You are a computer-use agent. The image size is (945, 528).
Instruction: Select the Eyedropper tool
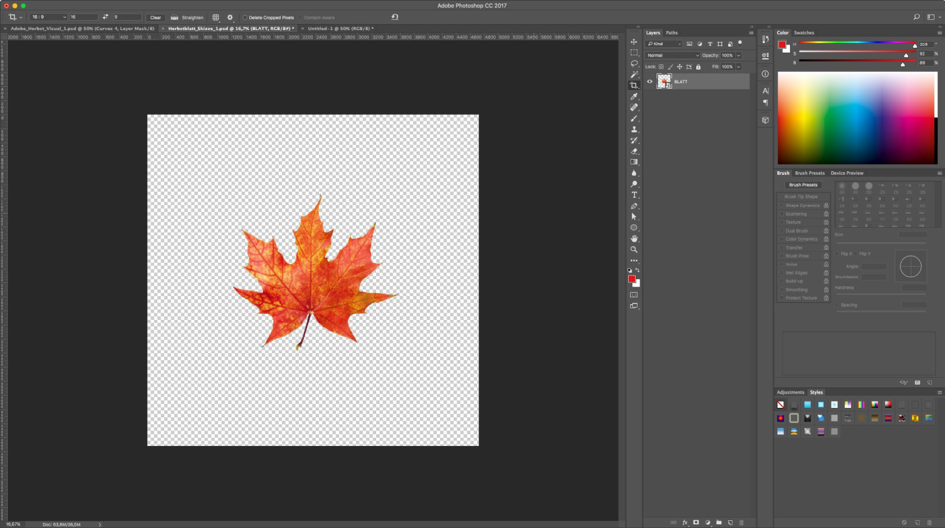(634, 97)
